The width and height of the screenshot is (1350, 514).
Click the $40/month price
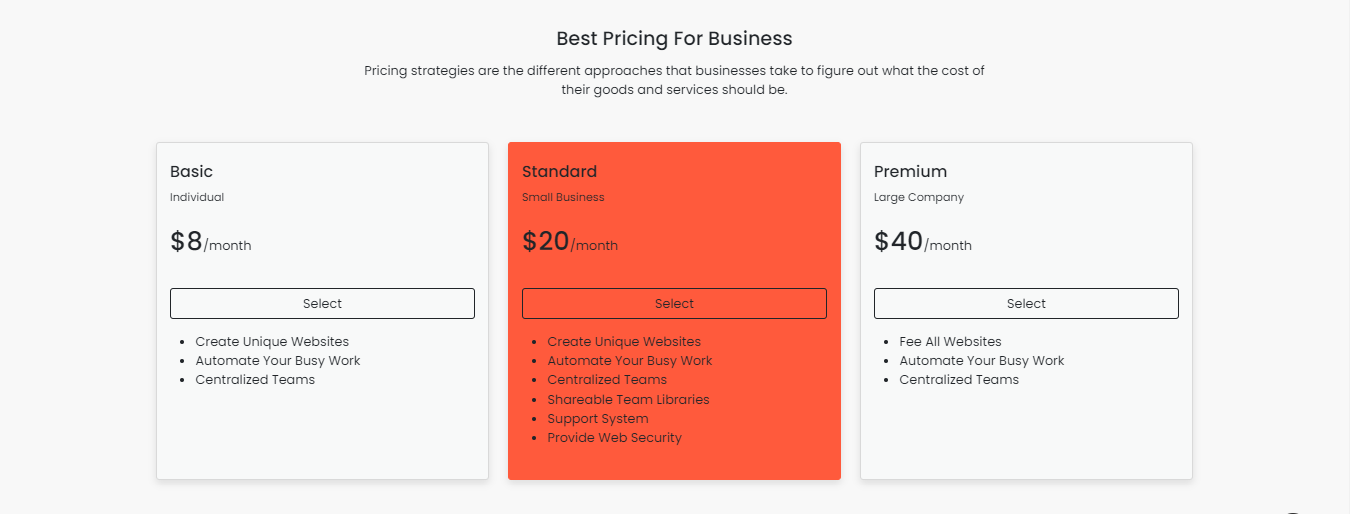point(923,243)
